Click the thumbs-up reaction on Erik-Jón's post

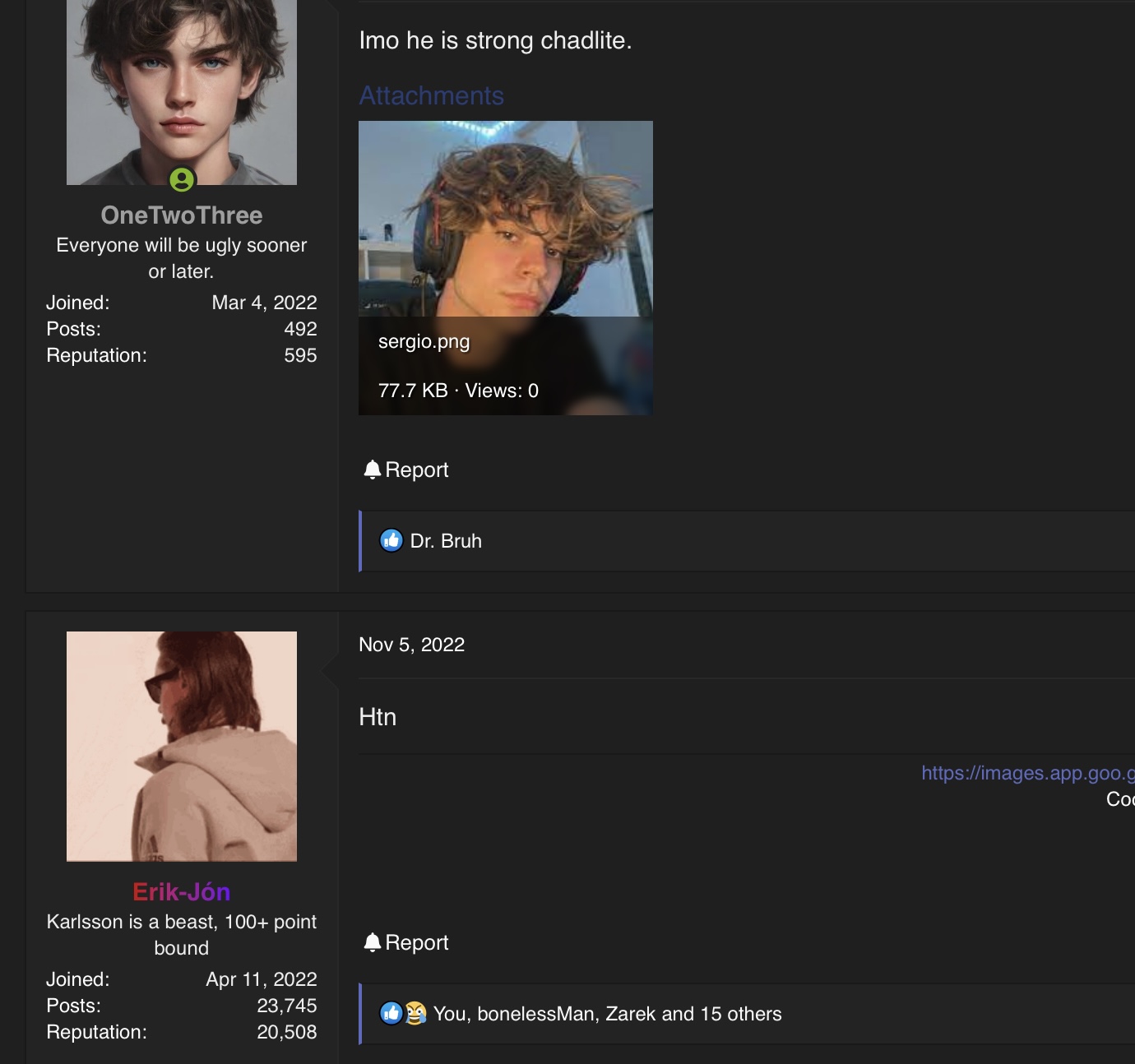tap(391, 1013)
